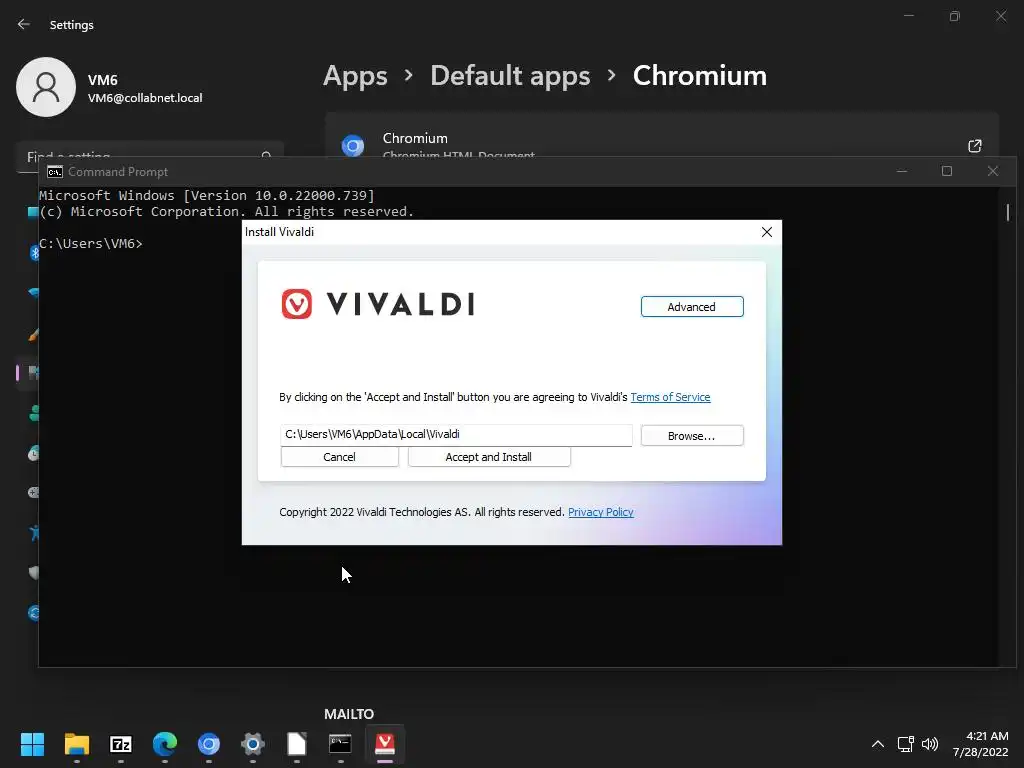Viewport: 1024px width, 768px height.
Task: Open the Terms of Service link
Action: point(670,396)
